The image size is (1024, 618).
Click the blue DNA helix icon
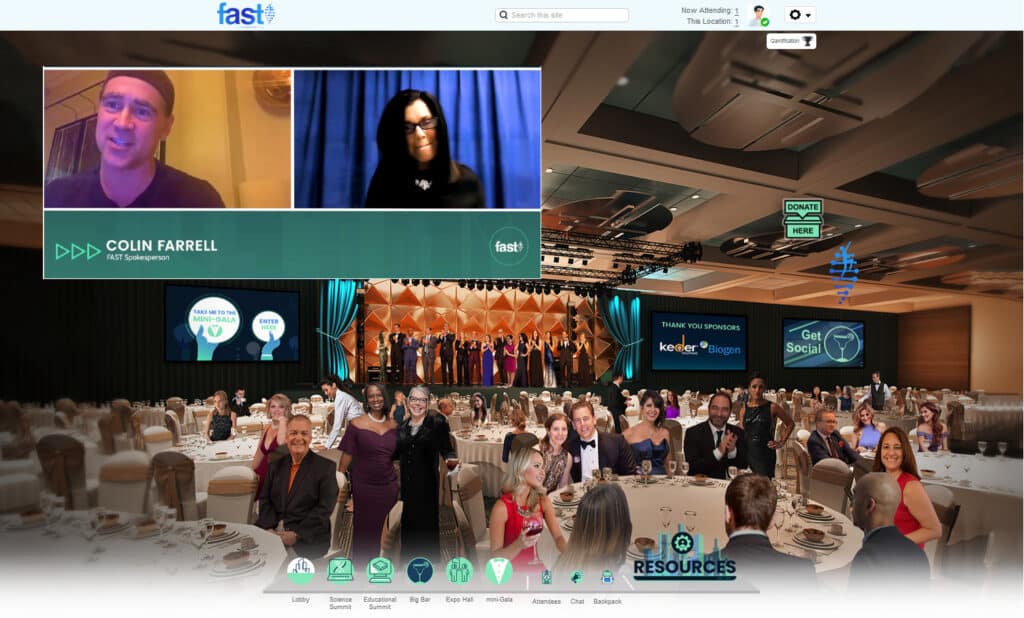coord(843,273)
